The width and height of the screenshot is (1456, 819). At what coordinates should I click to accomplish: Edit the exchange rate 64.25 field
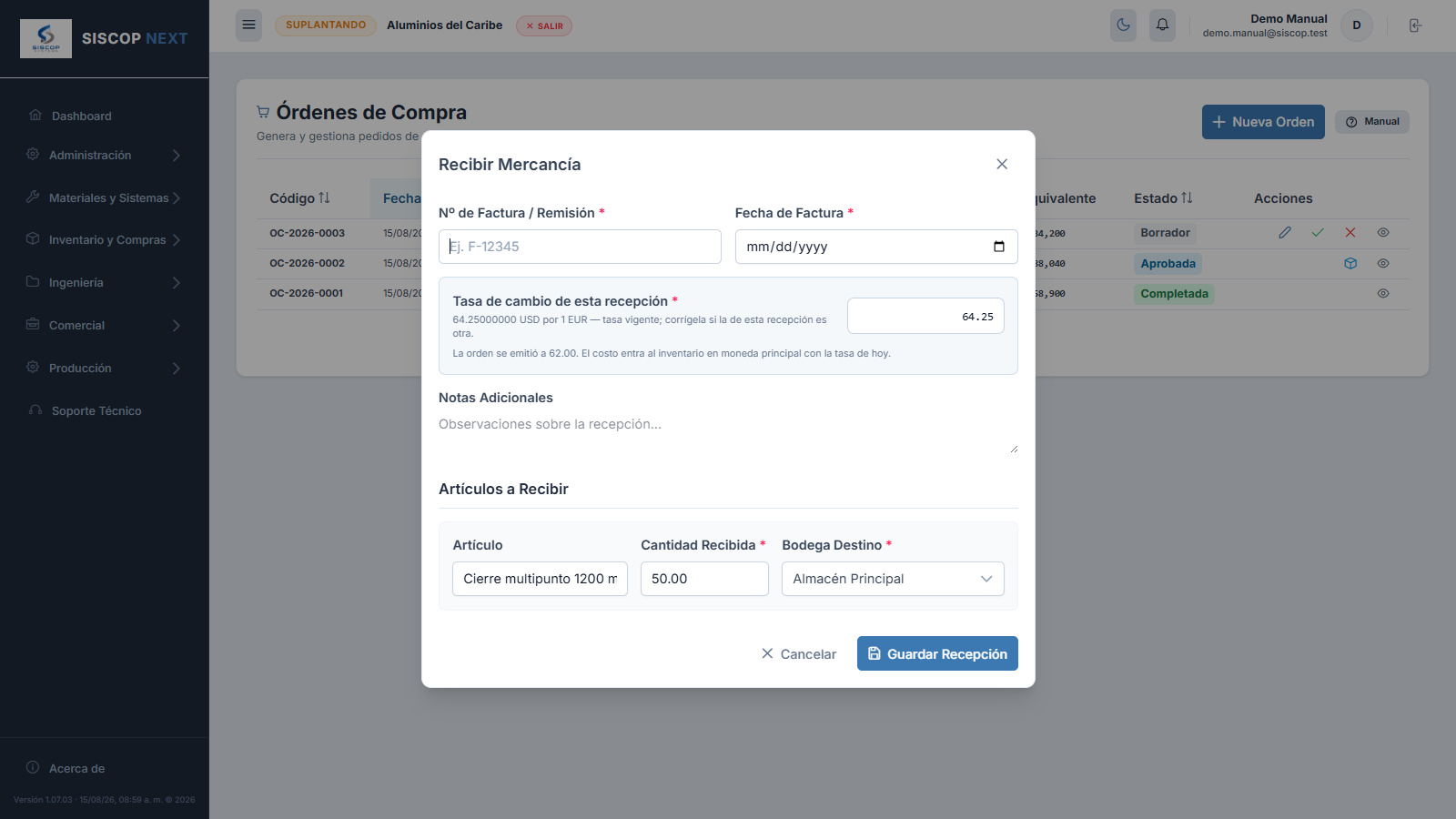925,316
